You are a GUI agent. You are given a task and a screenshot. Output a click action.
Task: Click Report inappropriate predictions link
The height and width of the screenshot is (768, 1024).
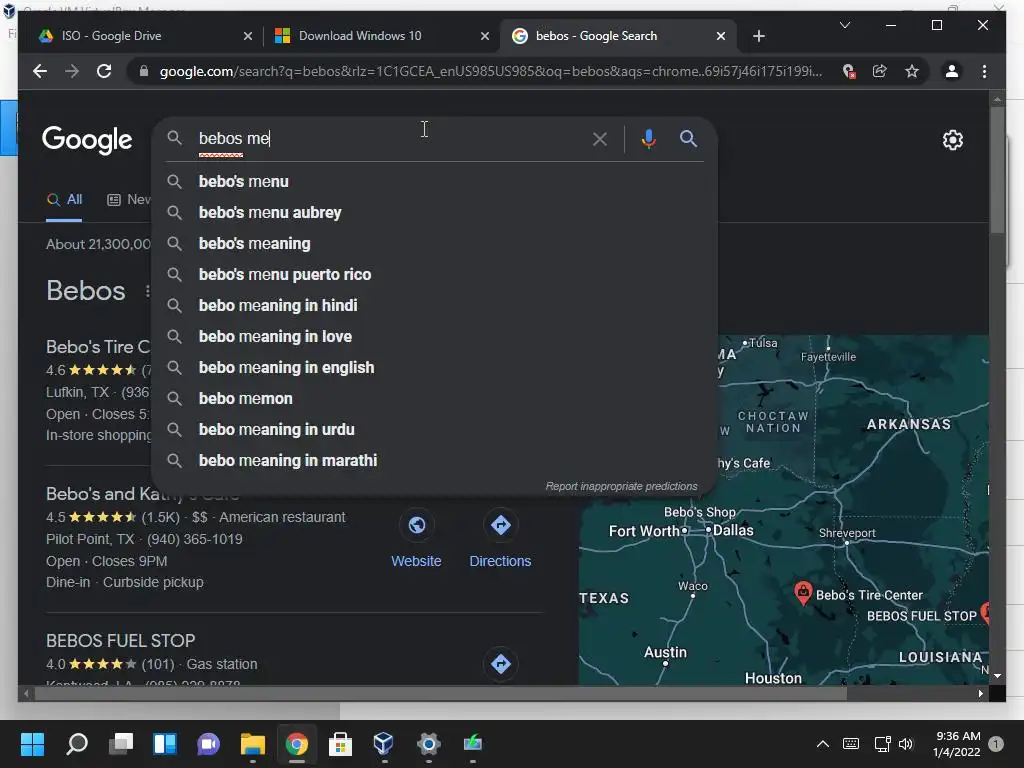tap(621, 487)
